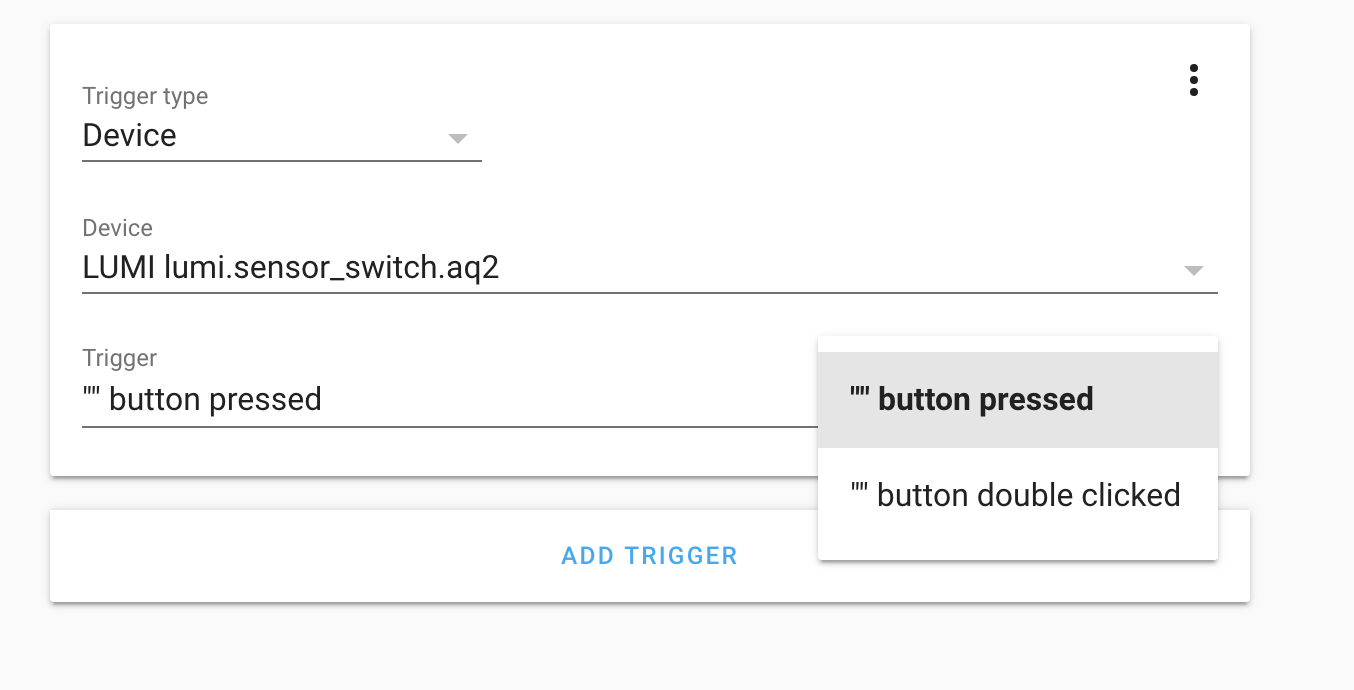Click inside the Trigger text field

[x=300, y=399]
